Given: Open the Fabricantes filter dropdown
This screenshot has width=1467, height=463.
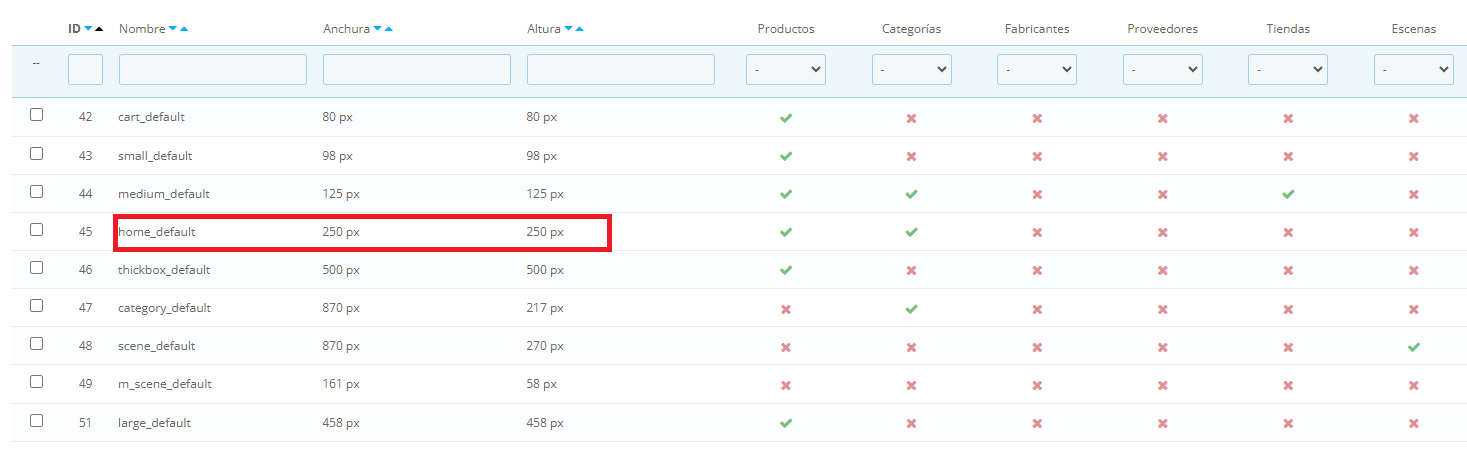Looking at the screenshot, I should click(1037, 69).
